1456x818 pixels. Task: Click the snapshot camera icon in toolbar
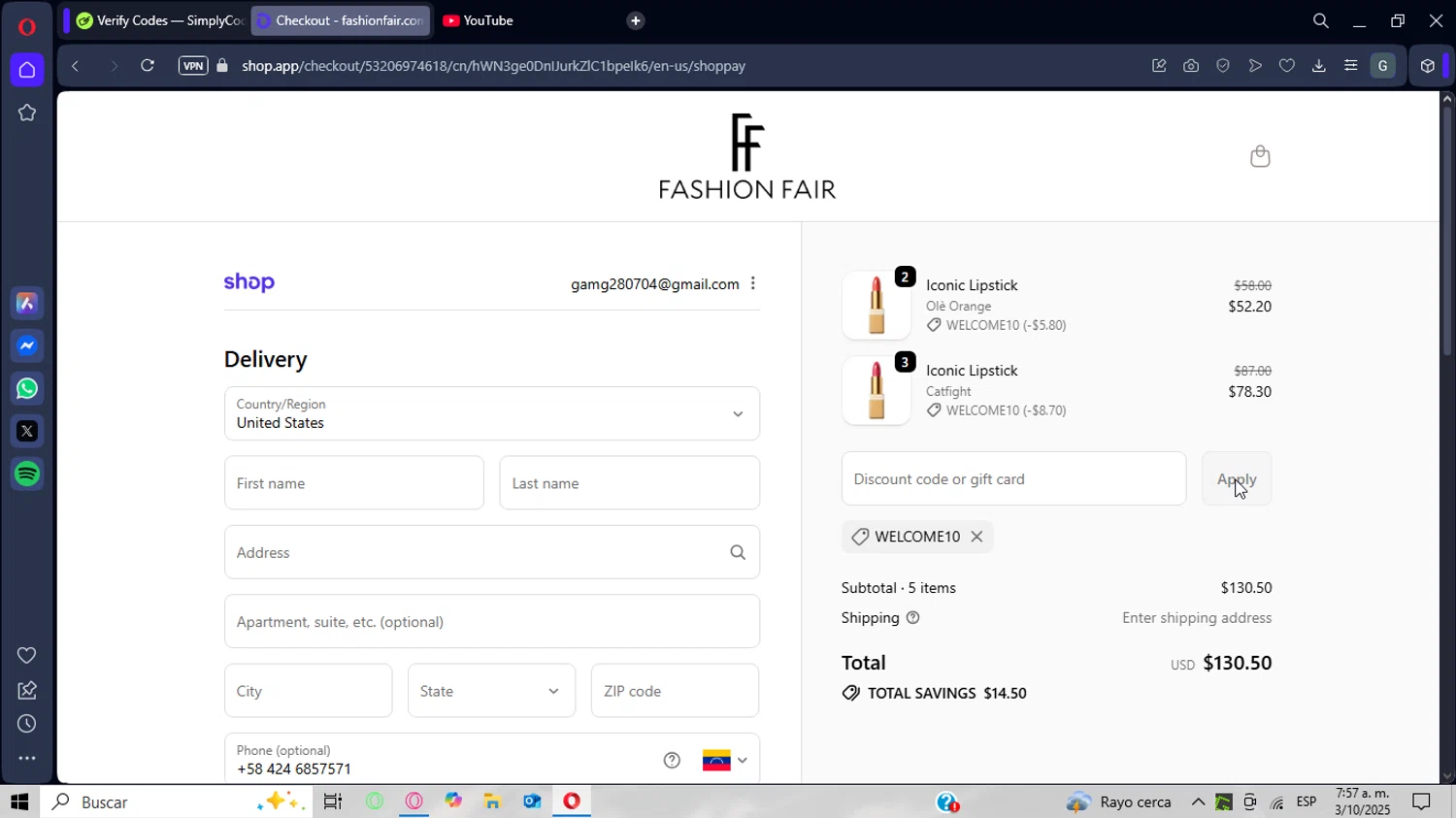point(1191,66)
